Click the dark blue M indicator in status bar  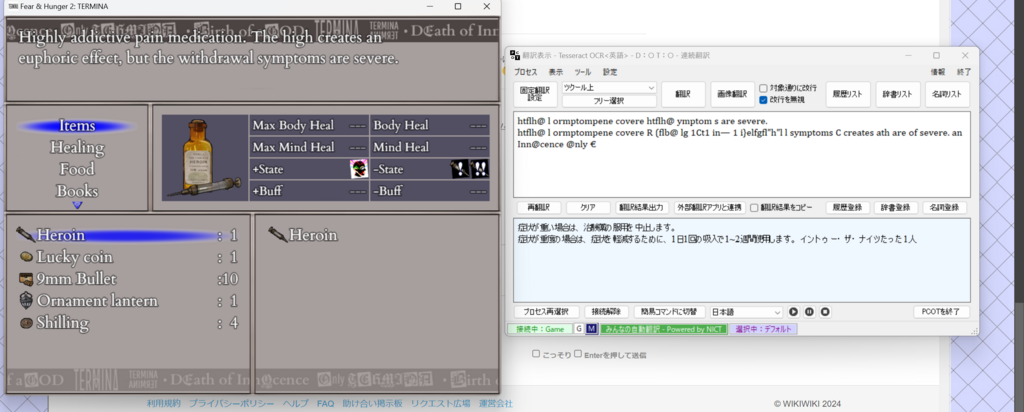(x=591, y=329)
